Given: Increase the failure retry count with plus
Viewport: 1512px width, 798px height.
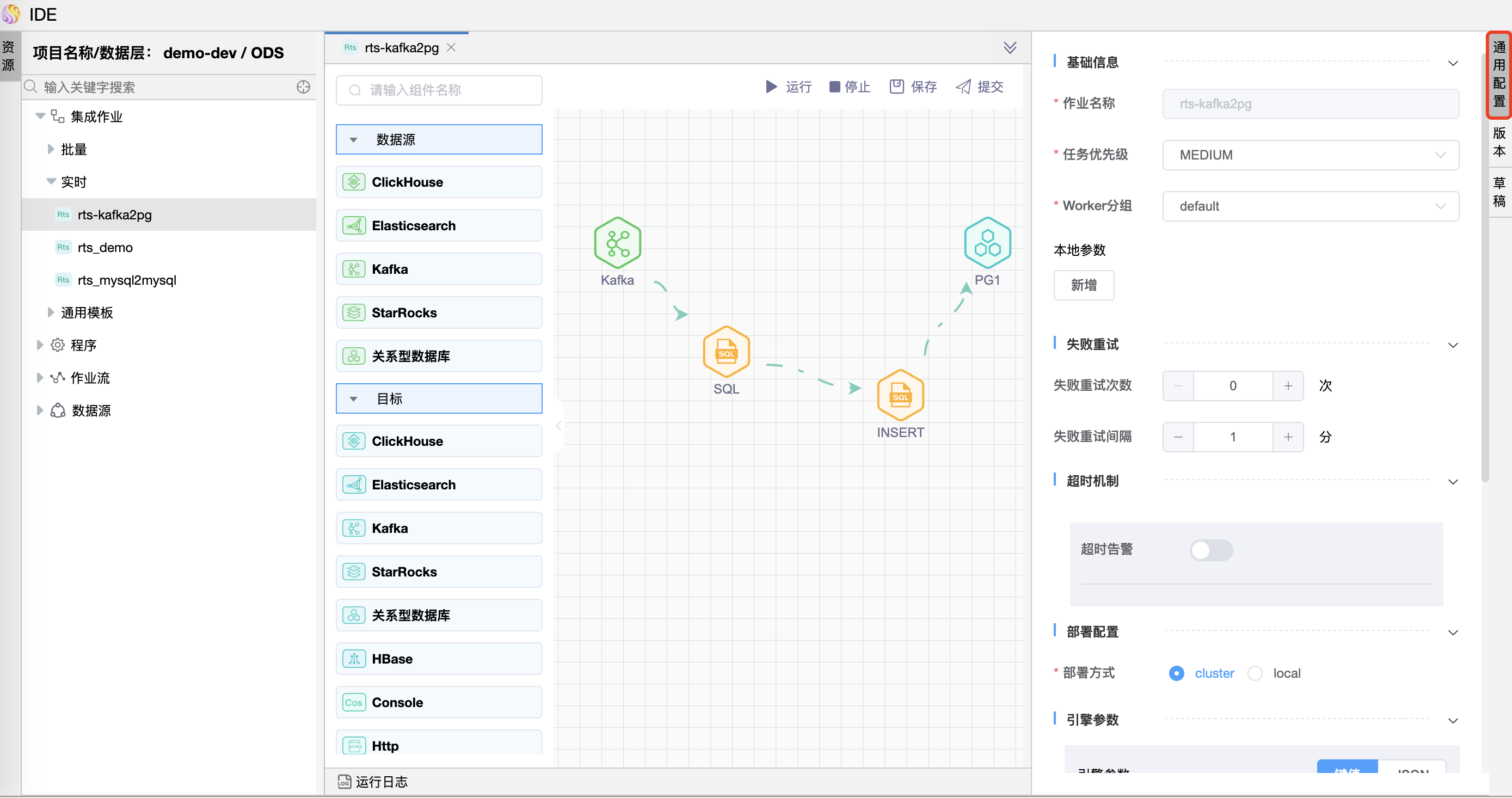Looking at the screenshot, I should (1288, 386).
